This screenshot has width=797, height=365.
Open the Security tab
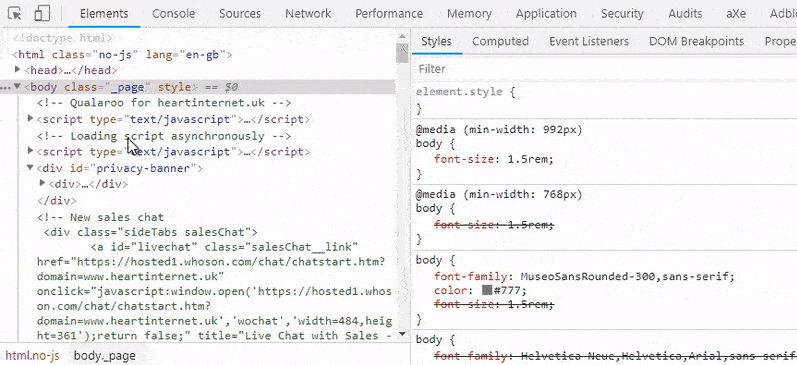point(622,14)
